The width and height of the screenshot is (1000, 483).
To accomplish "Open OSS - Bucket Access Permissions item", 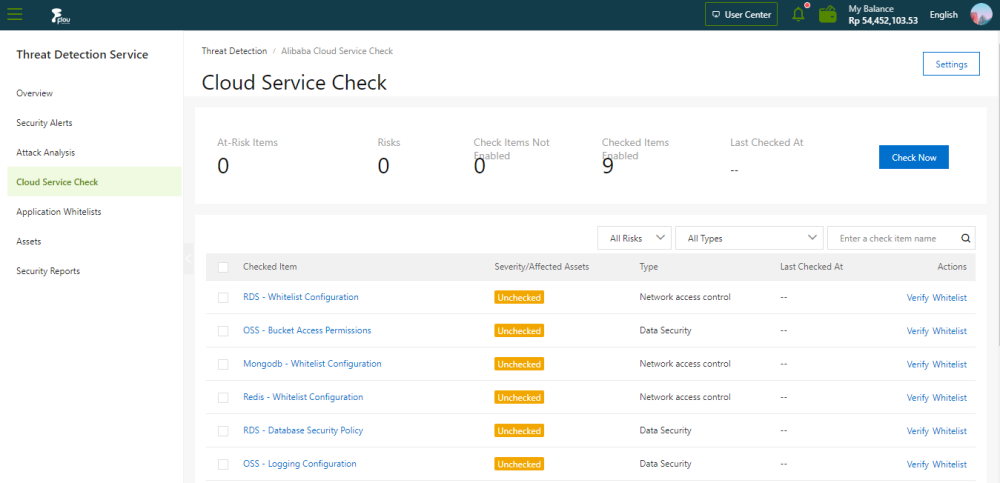I will [x=307, y=331].
